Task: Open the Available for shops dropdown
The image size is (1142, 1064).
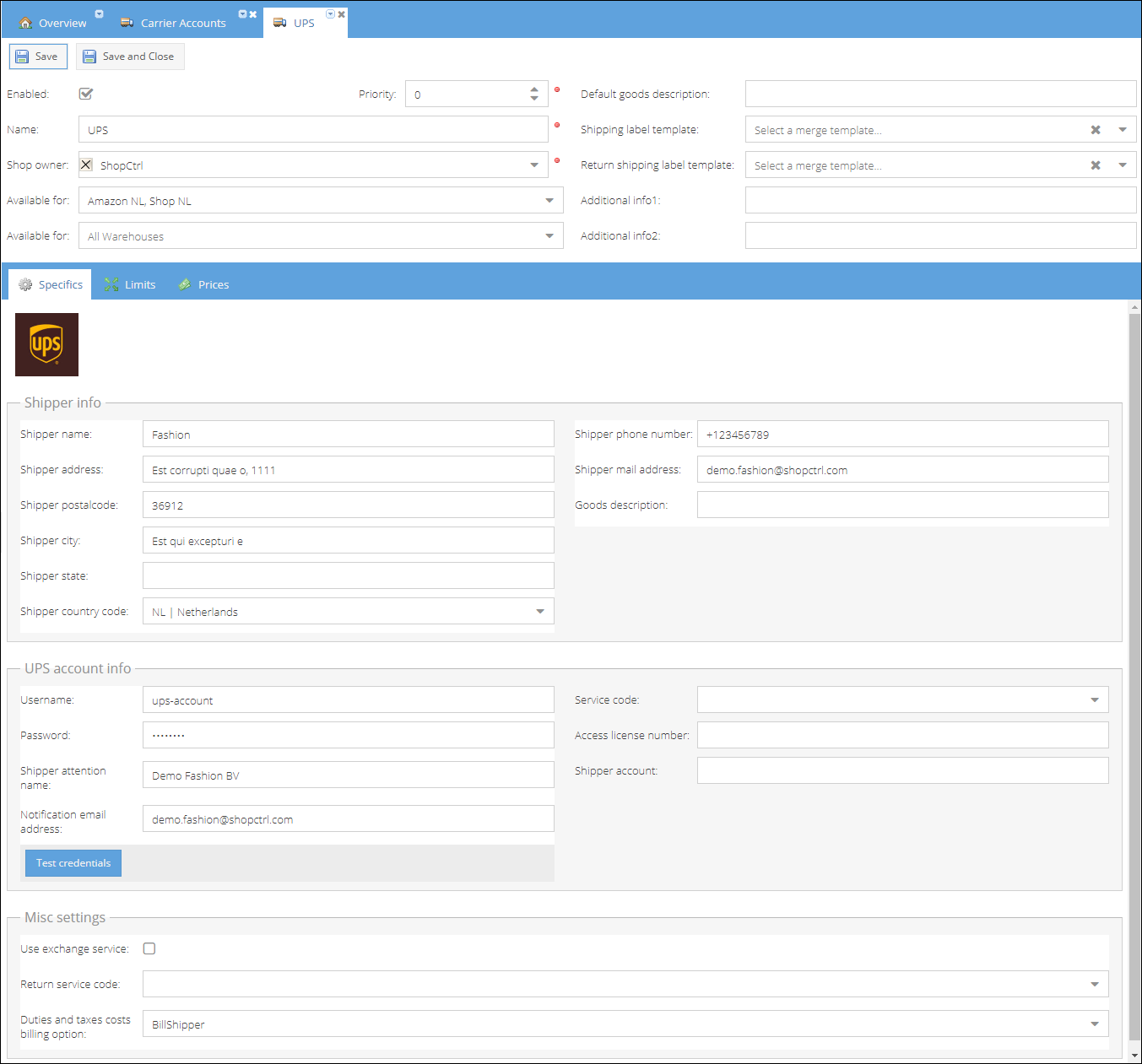Action: coord(549,200)
